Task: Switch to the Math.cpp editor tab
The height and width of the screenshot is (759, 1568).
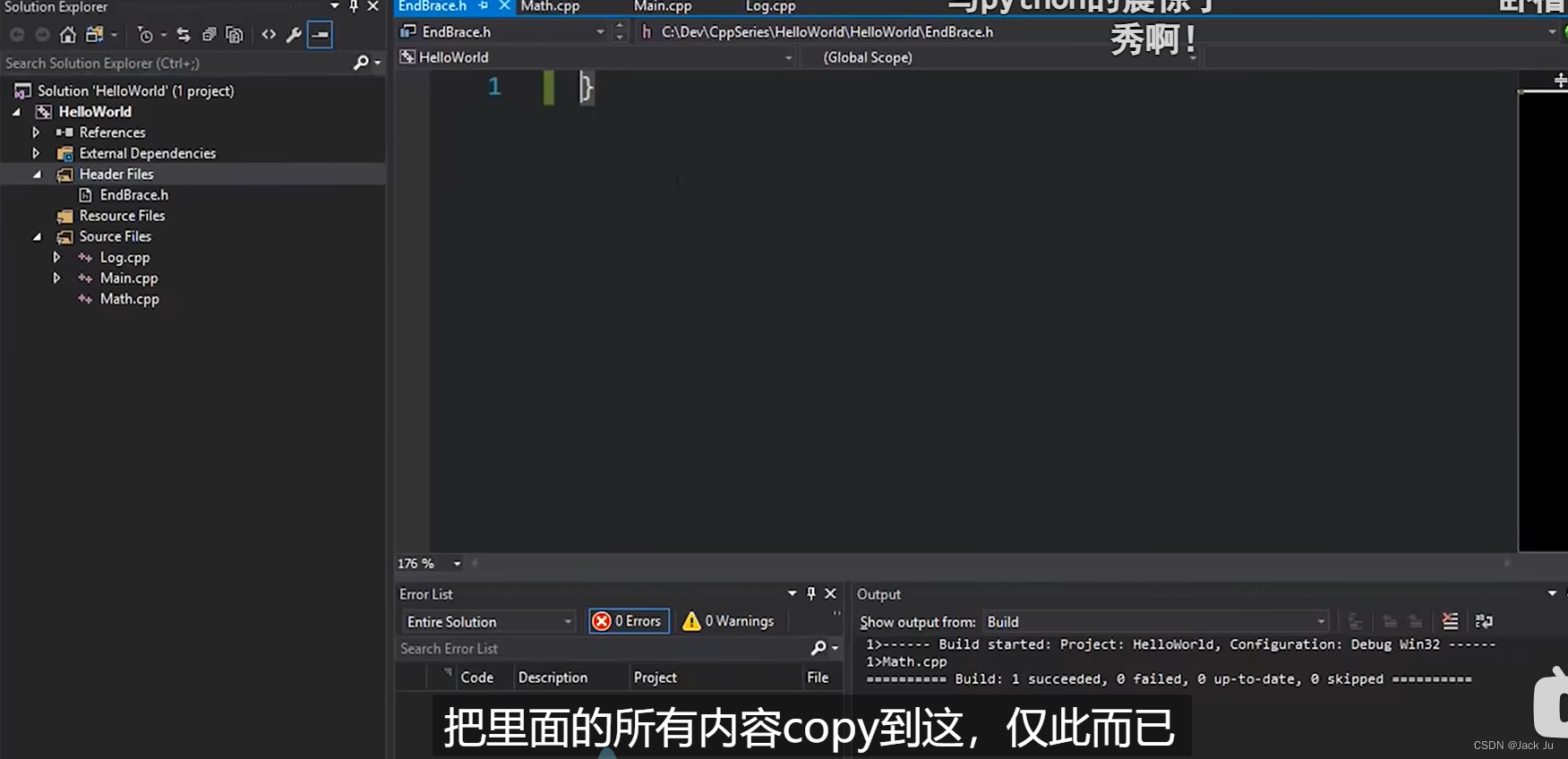Action: coord(550,6)
